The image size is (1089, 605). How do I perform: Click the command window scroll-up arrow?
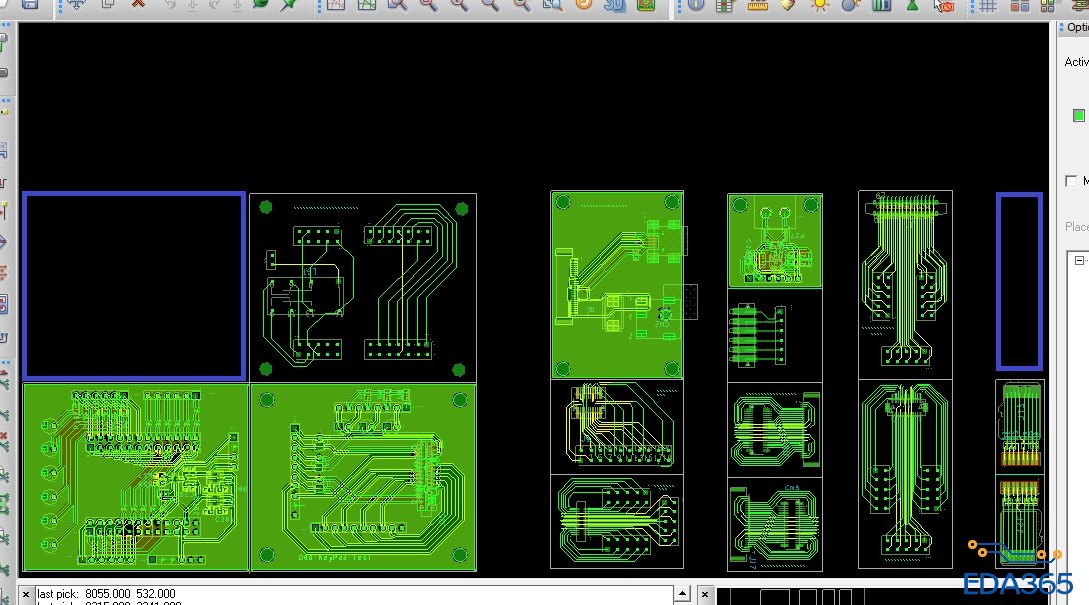pos(683,594)
